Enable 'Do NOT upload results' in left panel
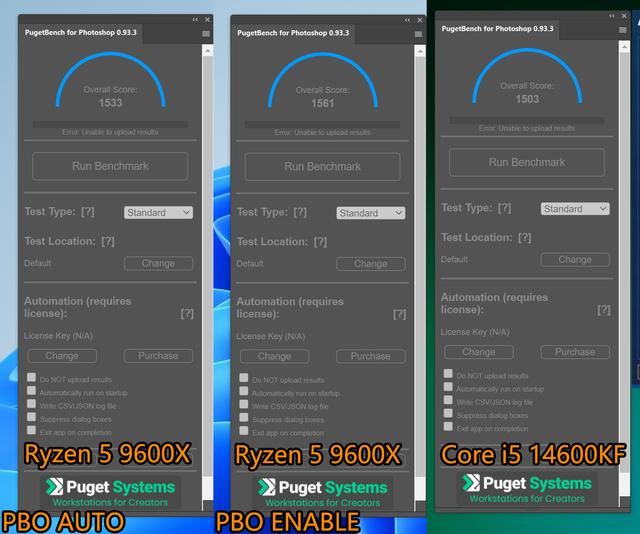The height and width of the screenshot is (534, 640). point(32,378)
